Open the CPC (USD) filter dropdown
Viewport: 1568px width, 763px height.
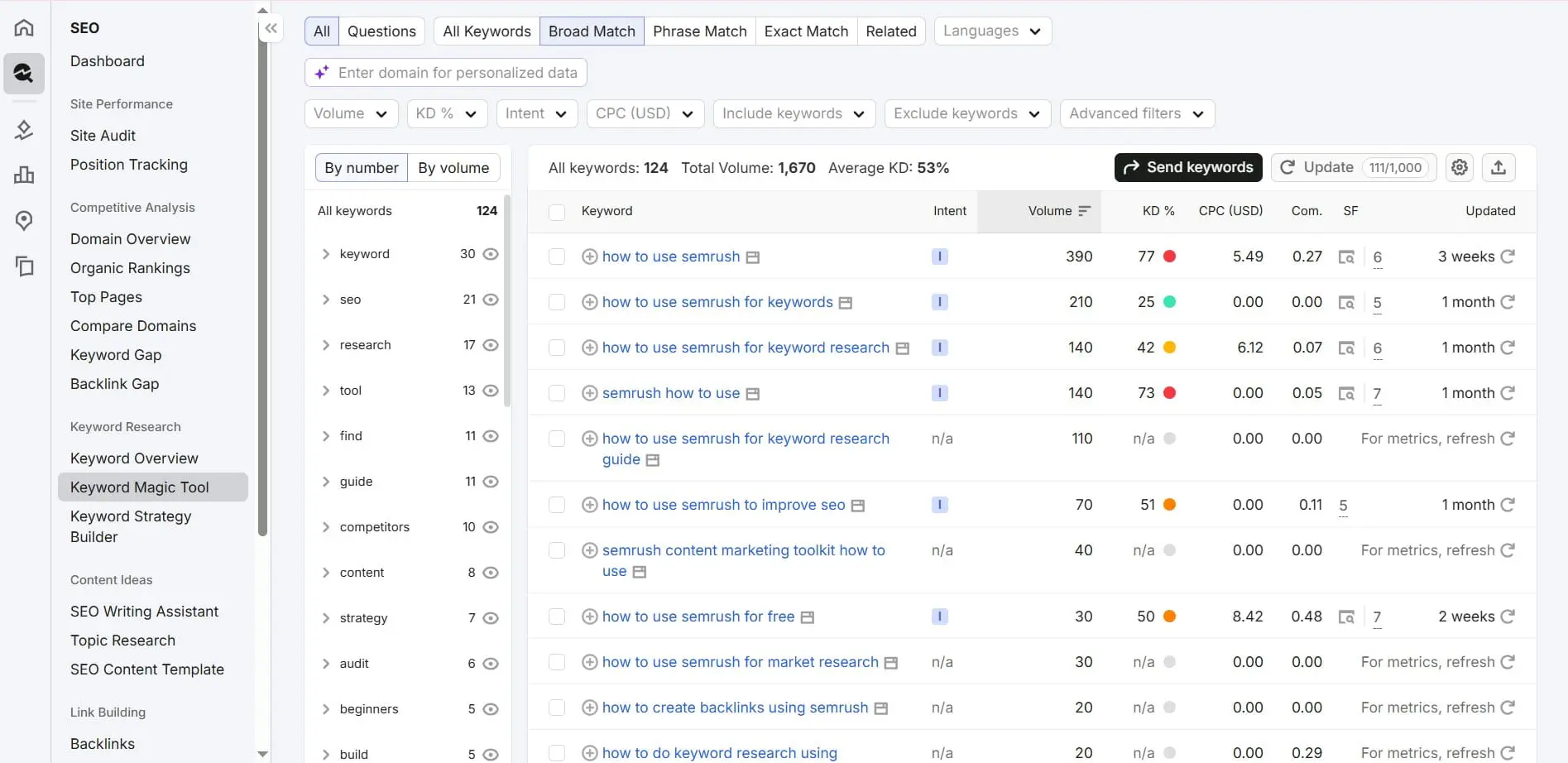(x=645, y=113)
